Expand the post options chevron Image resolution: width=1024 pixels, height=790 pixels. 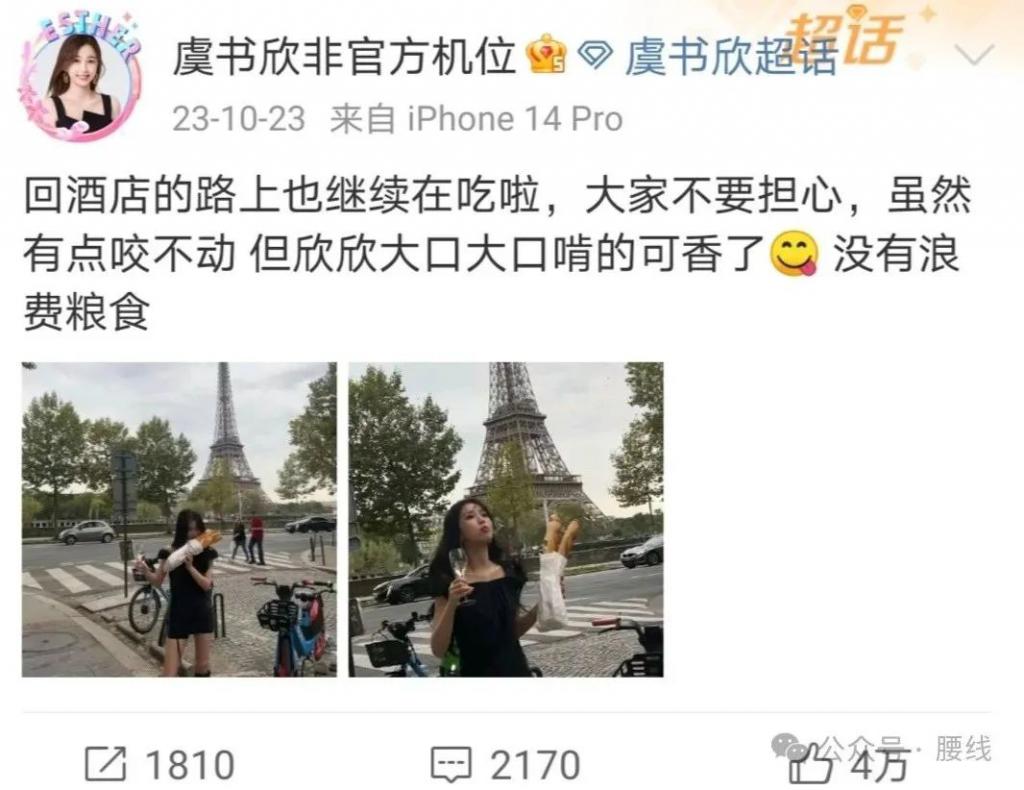click(x=974, y=55)
